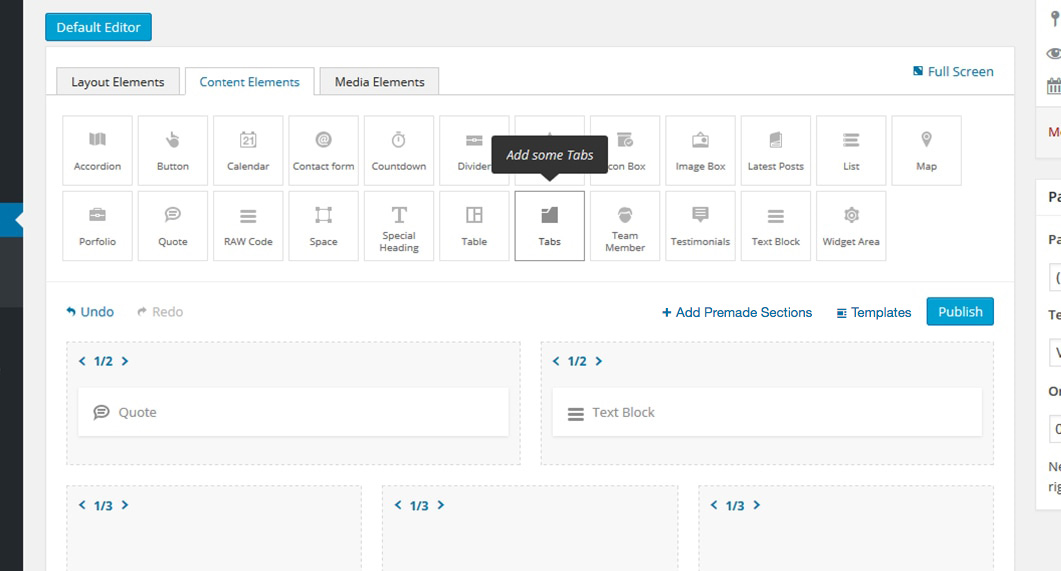1061x571 pixels.
Task: Increase width of middle 1/3 column
Action: (x=441, y=505)
